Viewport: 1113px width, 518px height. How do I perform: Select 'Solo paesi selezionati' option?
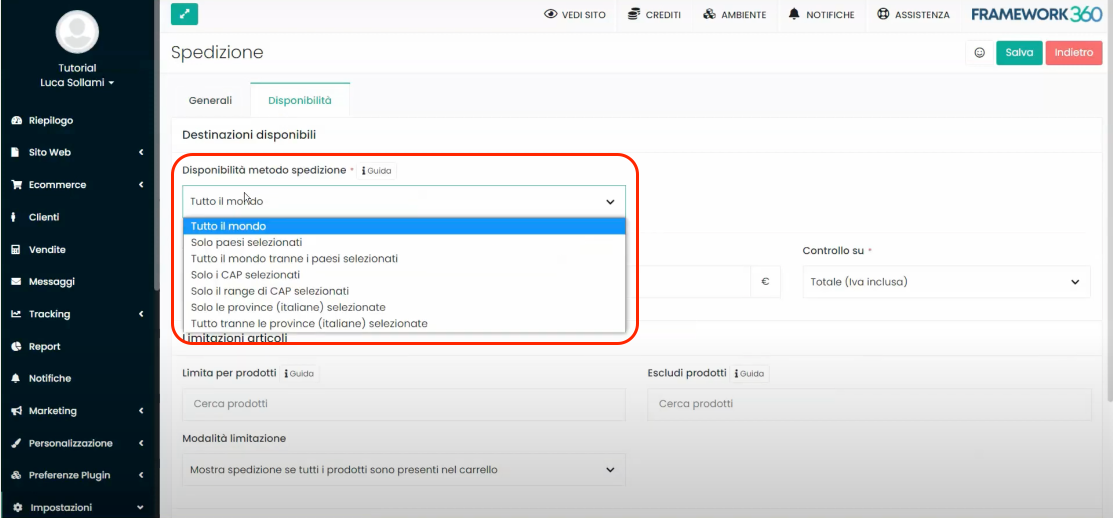pos(246,242)
